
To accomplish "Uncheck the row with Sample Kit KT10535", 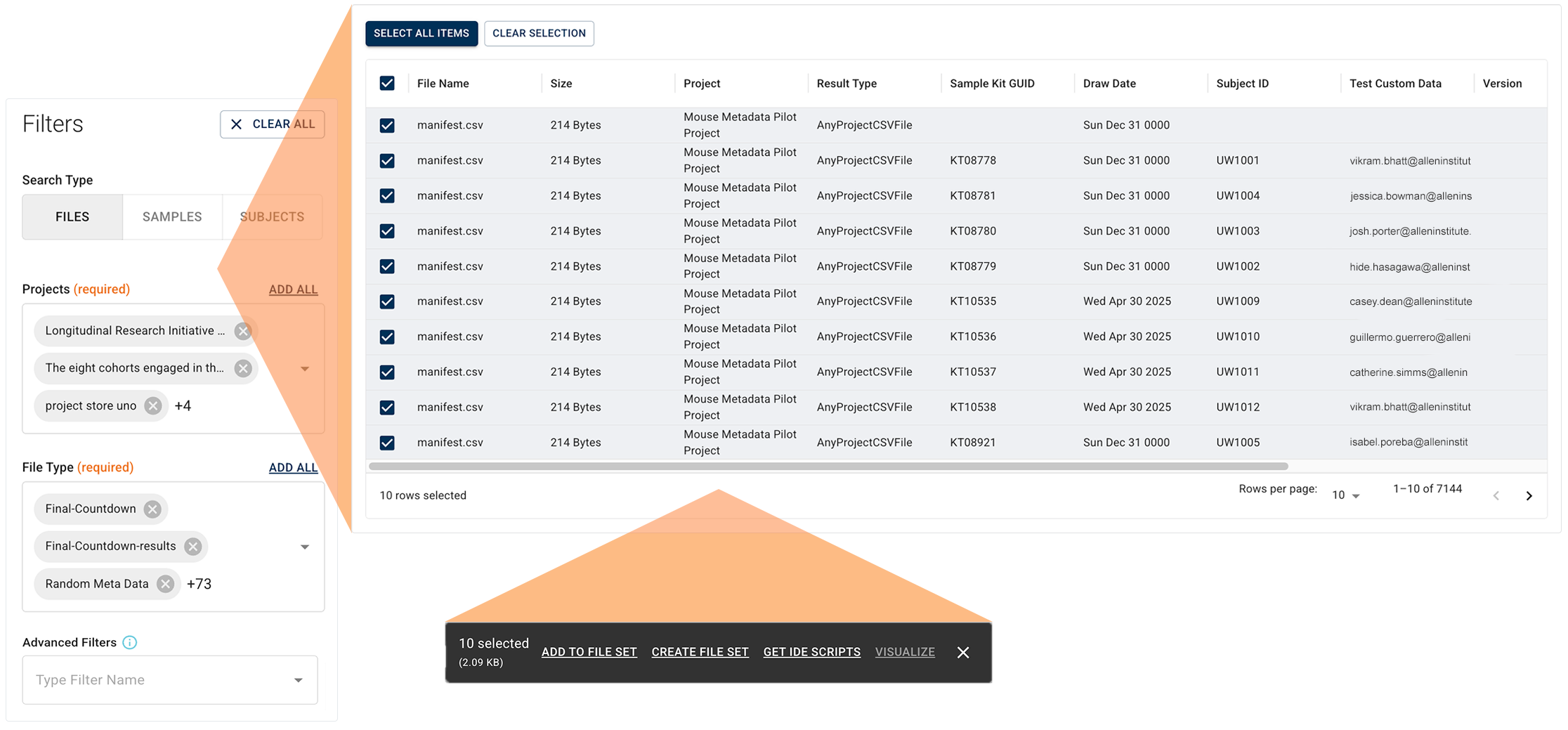I will click(387, 301).
